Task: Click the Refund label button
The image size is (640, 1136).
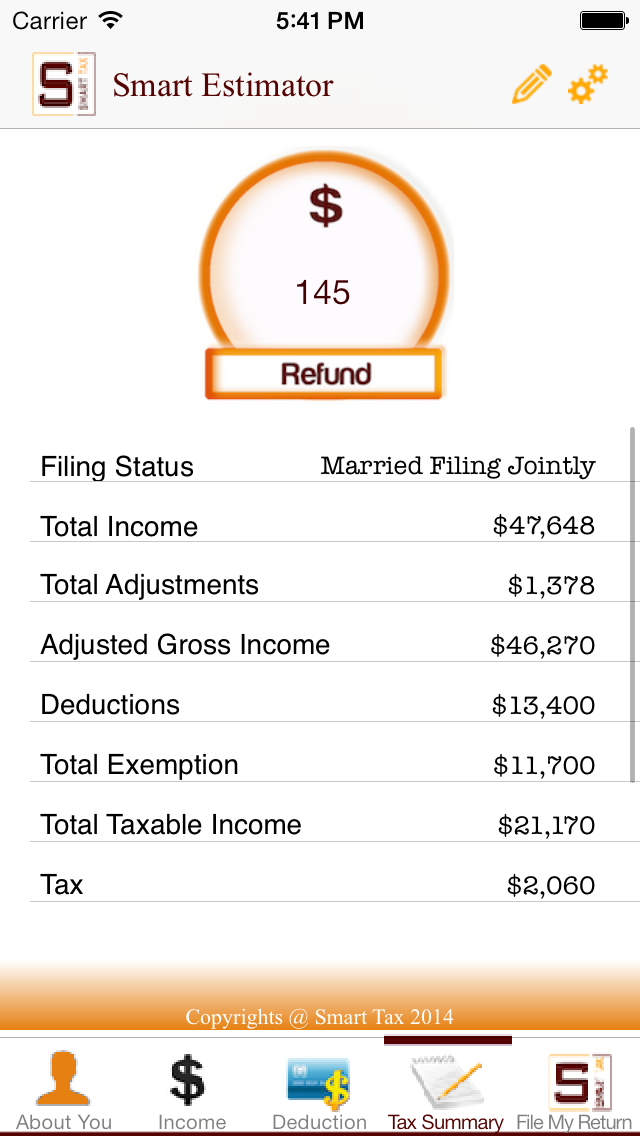Action: (322, 371)
